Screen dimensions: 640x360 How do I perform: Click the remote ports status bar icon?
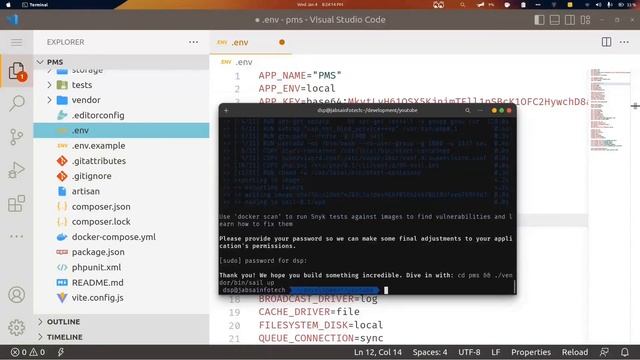pos(60,352)
